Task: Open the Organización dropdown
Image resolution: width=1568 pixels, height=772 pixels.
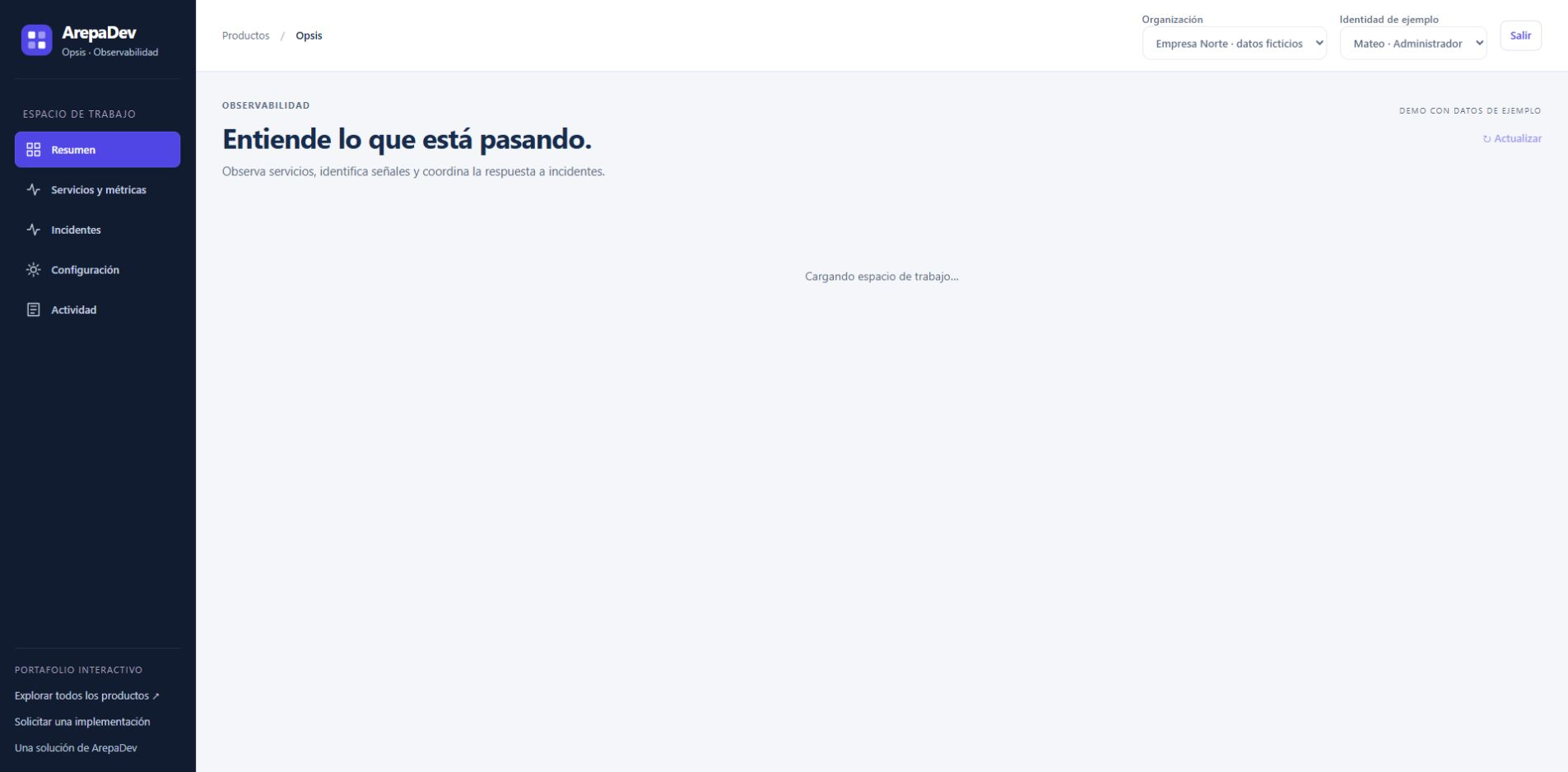Action: (1234, 44)
